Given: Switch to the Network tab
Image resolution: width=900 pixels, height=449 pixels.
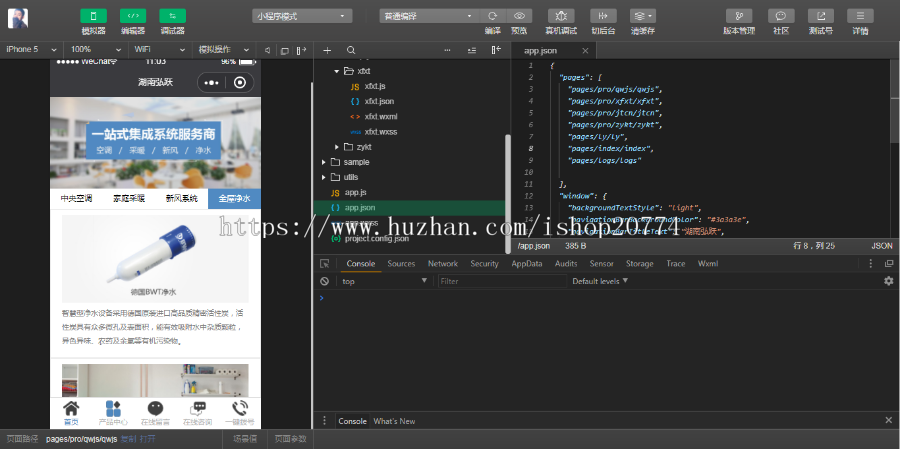Looking at the screenshot, I should point(443,264).
